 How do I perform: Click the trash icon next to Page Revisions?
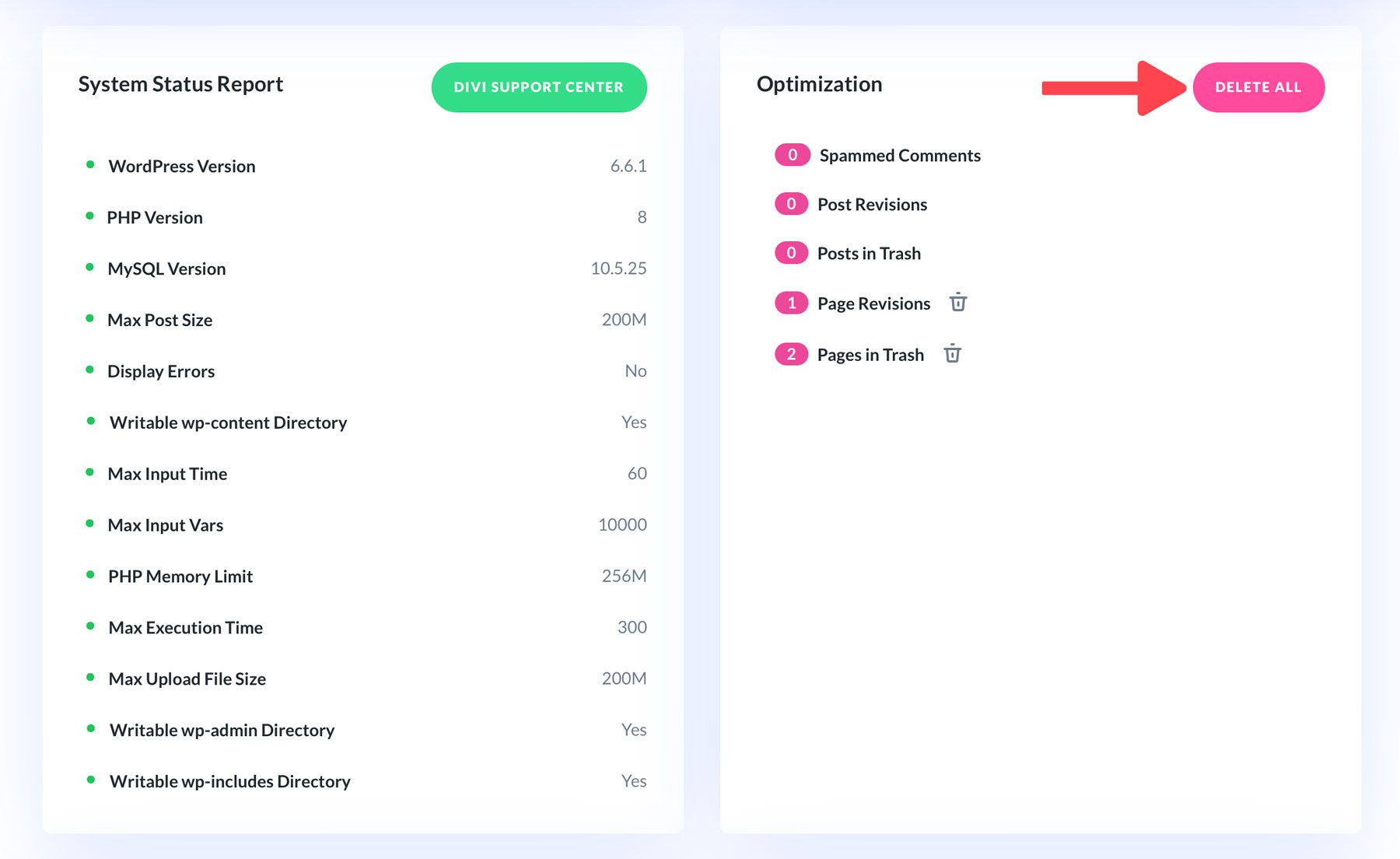coord(959,303)
